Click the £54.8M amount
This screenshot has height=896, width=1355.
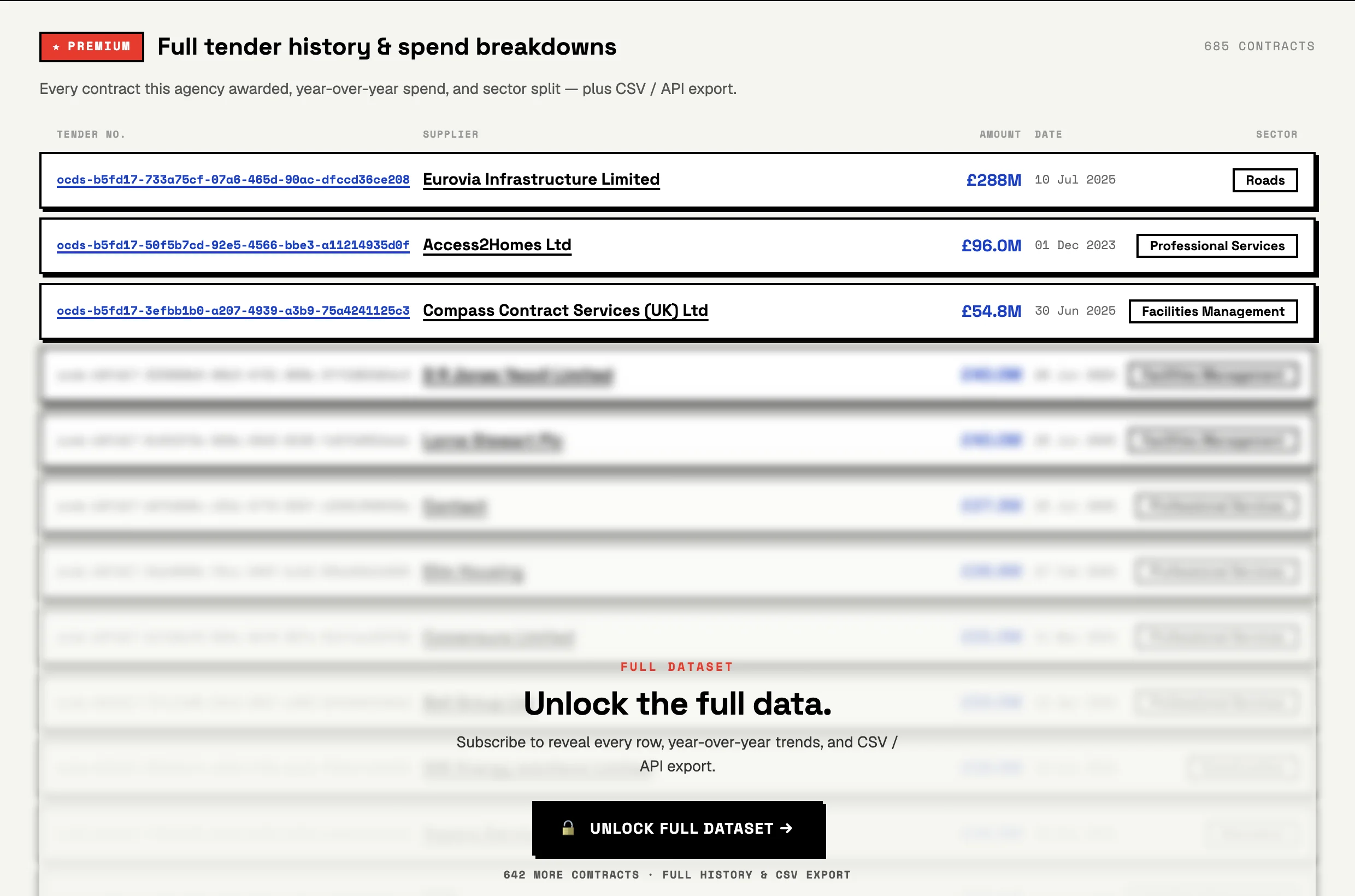click(991, 311)
